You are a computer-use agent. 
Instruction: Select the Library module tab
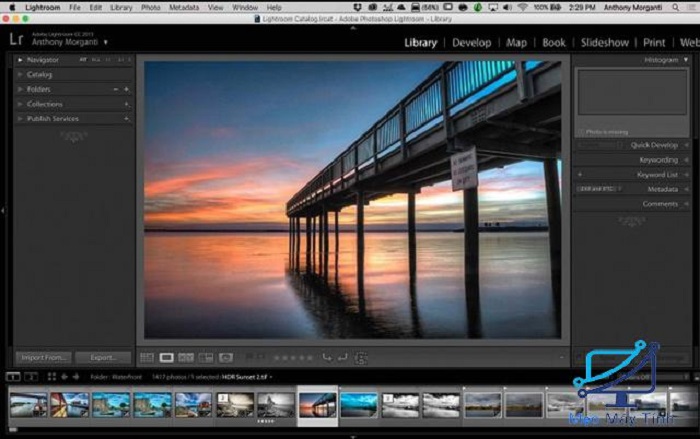coord(421,43)
